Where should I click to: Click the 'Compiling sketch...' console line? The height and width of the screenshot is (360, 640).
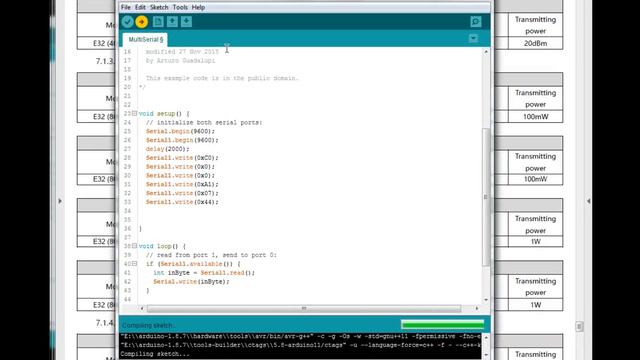(x=155, y=354)
